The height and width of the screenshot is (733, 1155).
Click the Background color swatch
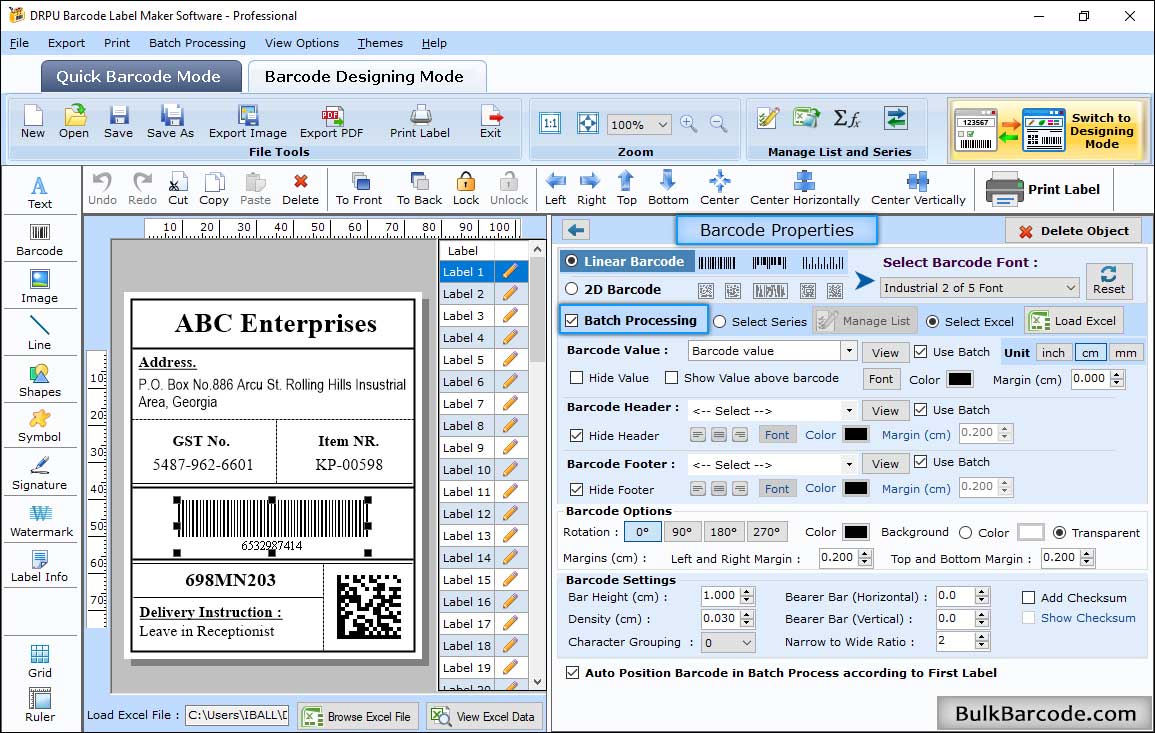tap(1031, 532)
